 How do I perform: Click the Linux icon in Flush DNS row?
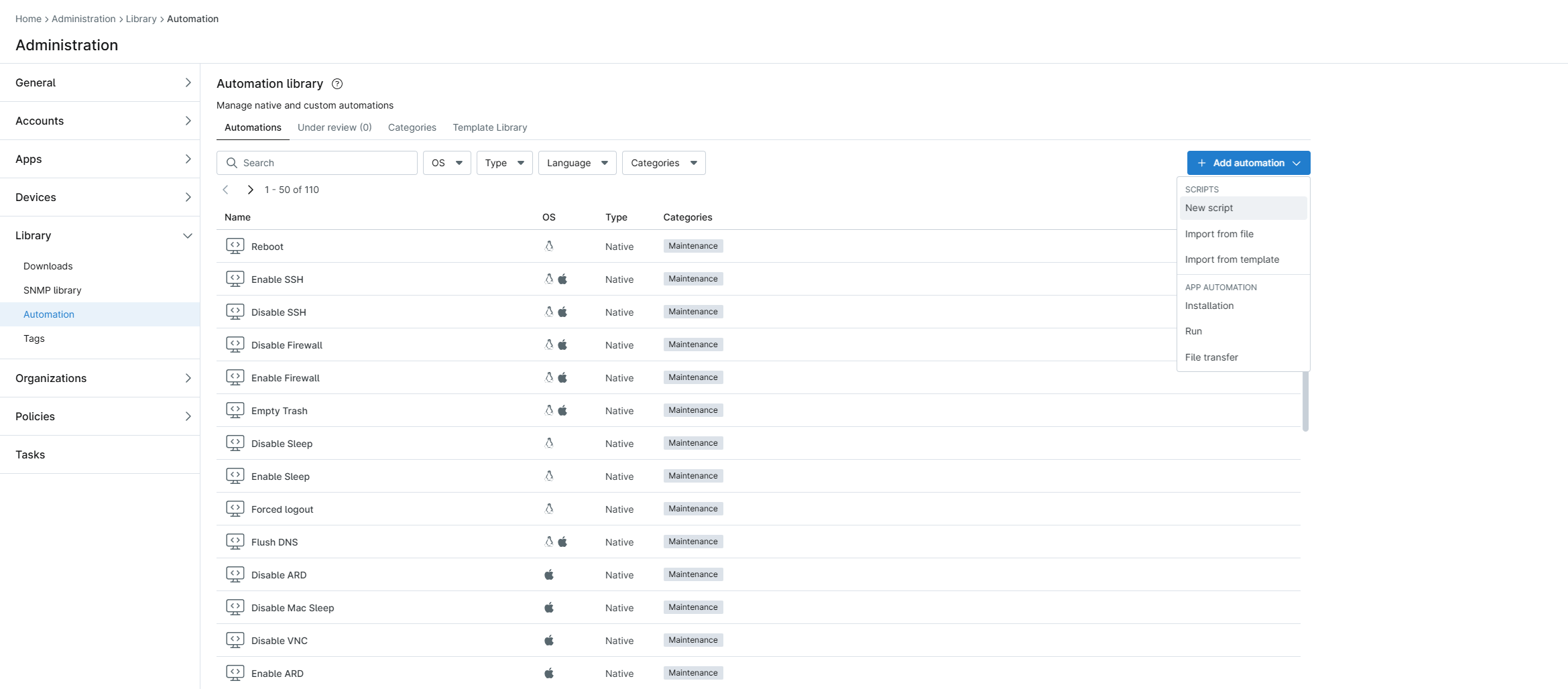(x=549, y=542)
